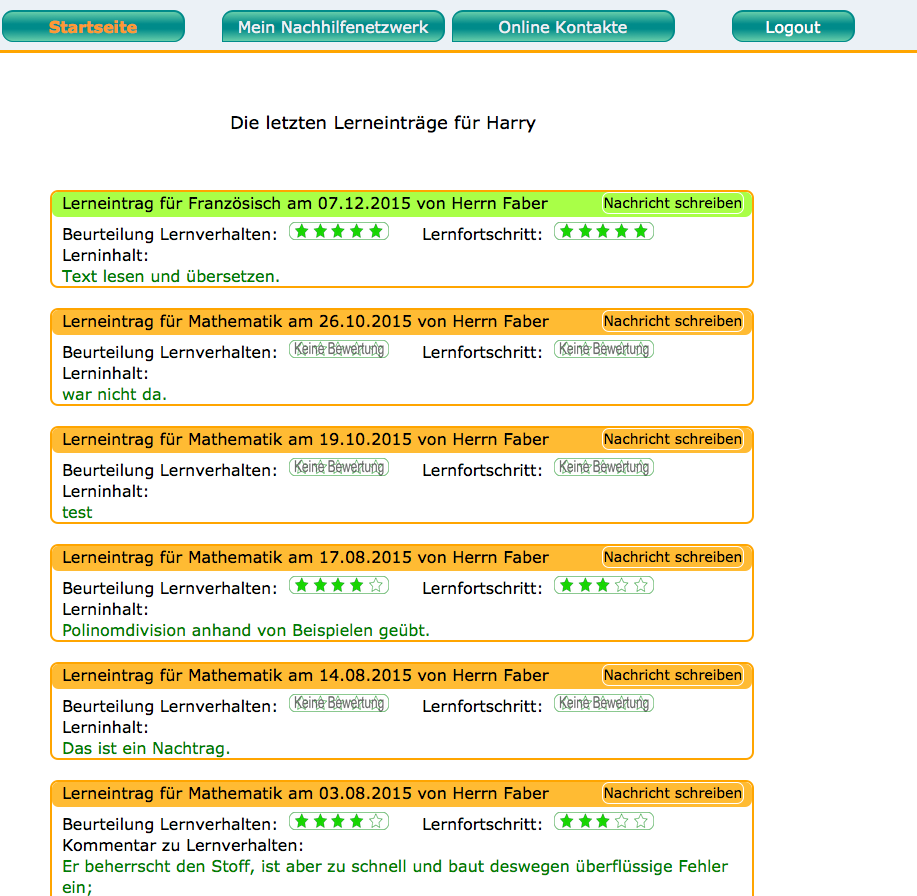Screen dimensions: 917x896
Task: Click Lernverhalten stars for 03.08.2015 entry
Action: click(x=339, y=821)
